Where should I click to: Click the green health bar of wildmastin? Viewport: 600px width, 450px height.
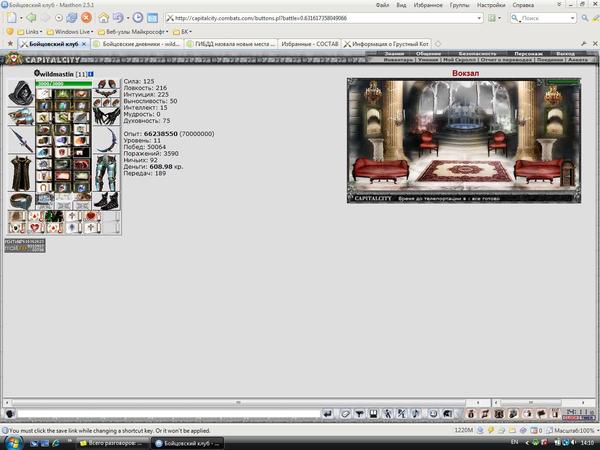(x=64, y=84)
